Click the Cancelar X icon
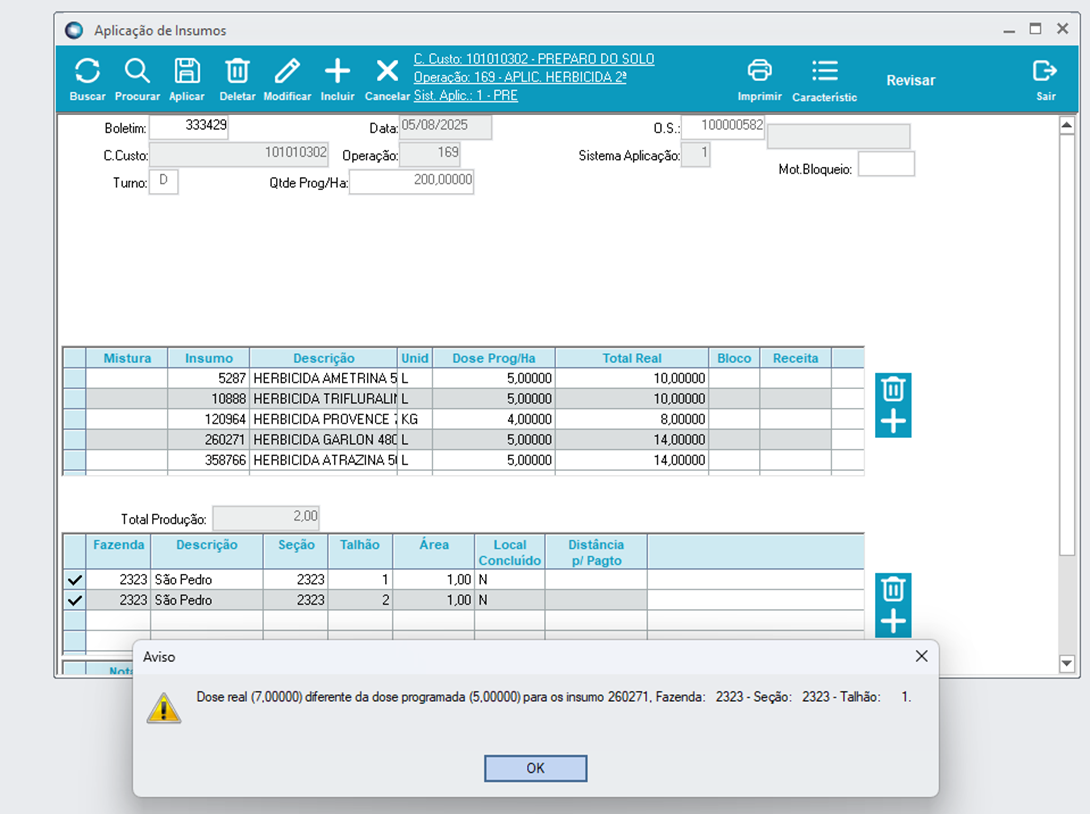Screen dimensions: 1090x814 point(387,71)
